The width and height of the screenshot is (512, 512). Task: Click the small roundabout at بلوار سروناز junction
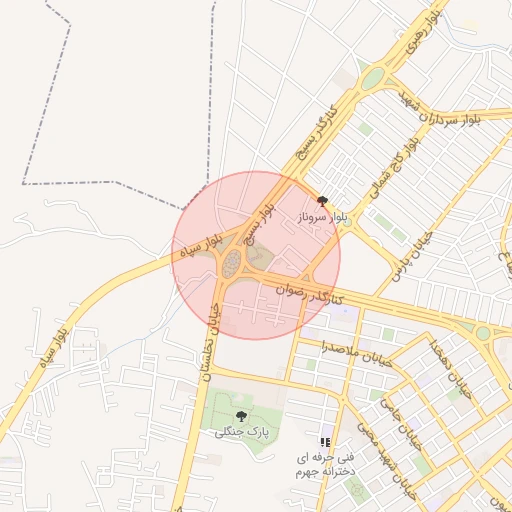tap(347, 222)
